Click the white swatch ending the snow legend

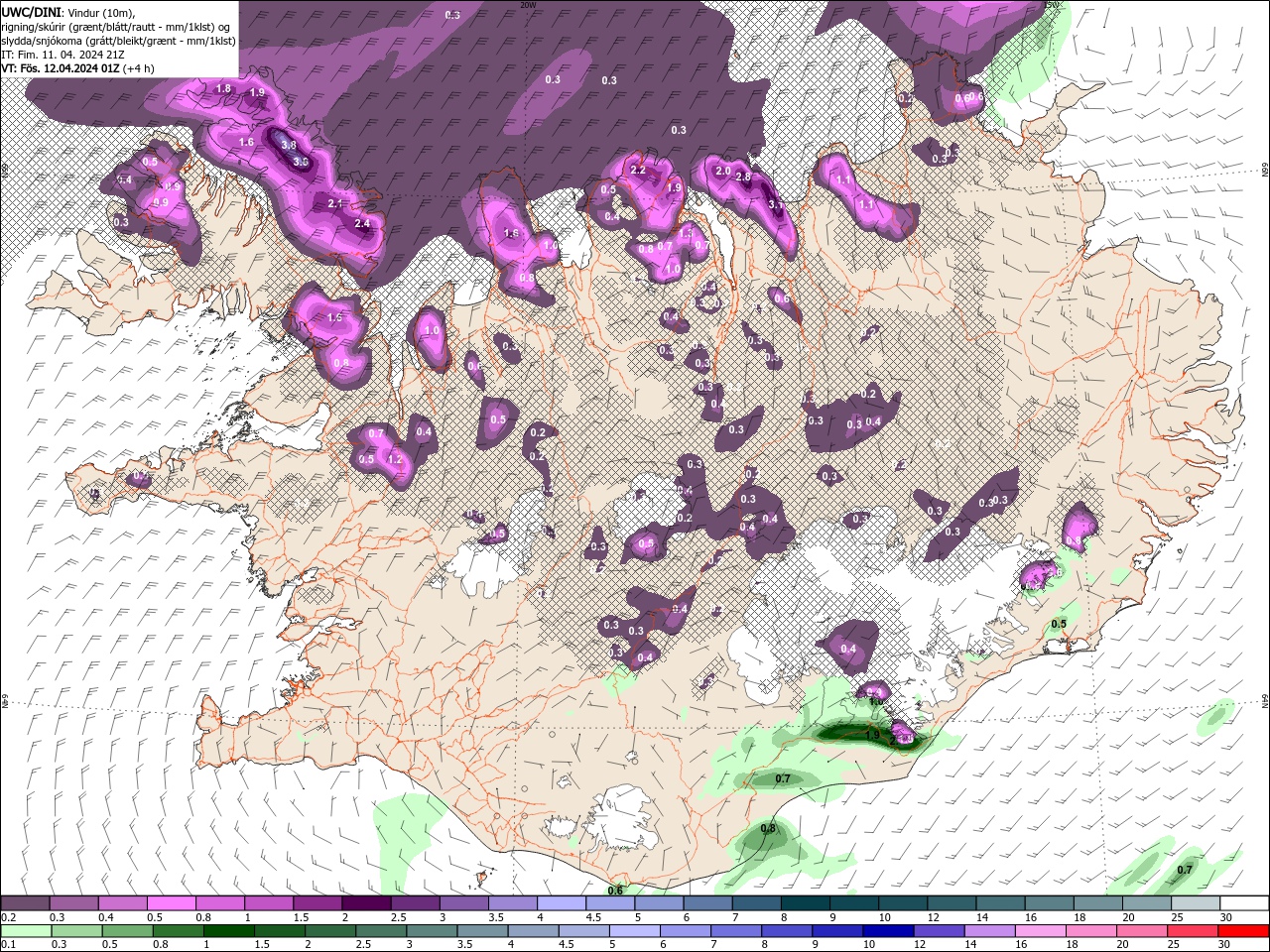pos(1243,903)
